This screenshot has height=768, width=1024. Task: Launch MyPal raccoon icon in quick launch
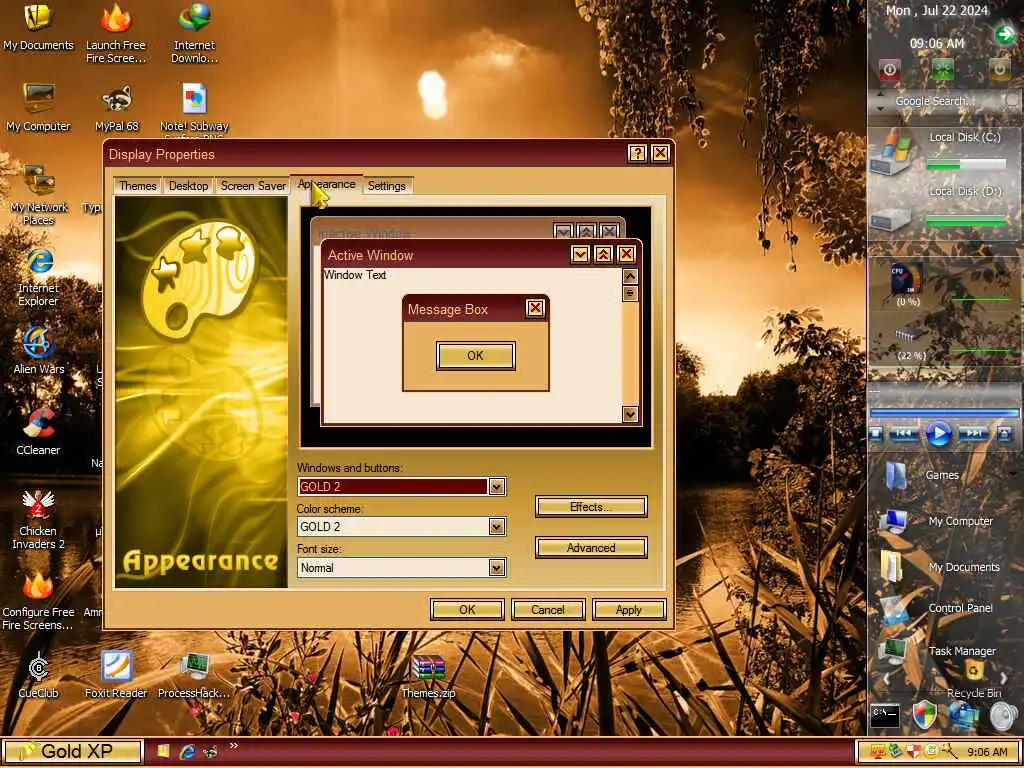click(x=210, y=752)
